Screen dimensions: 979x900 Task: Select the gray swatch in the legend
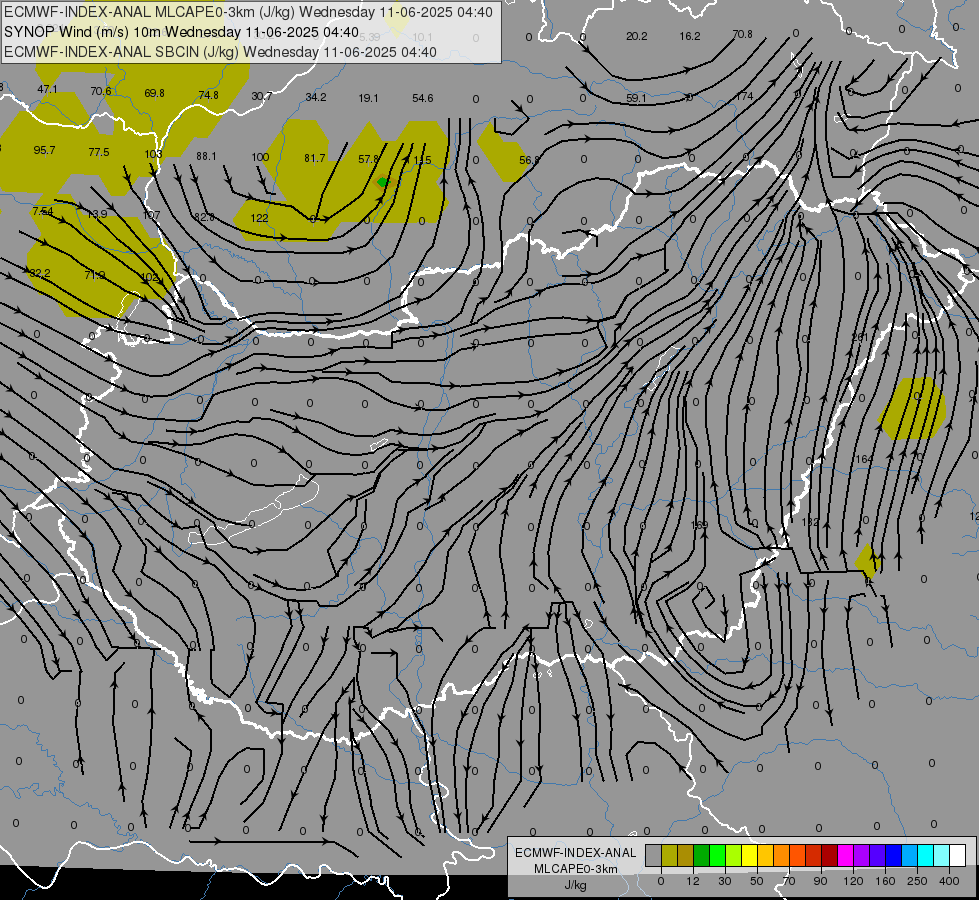pyautogui.click(x=653, y=855)
